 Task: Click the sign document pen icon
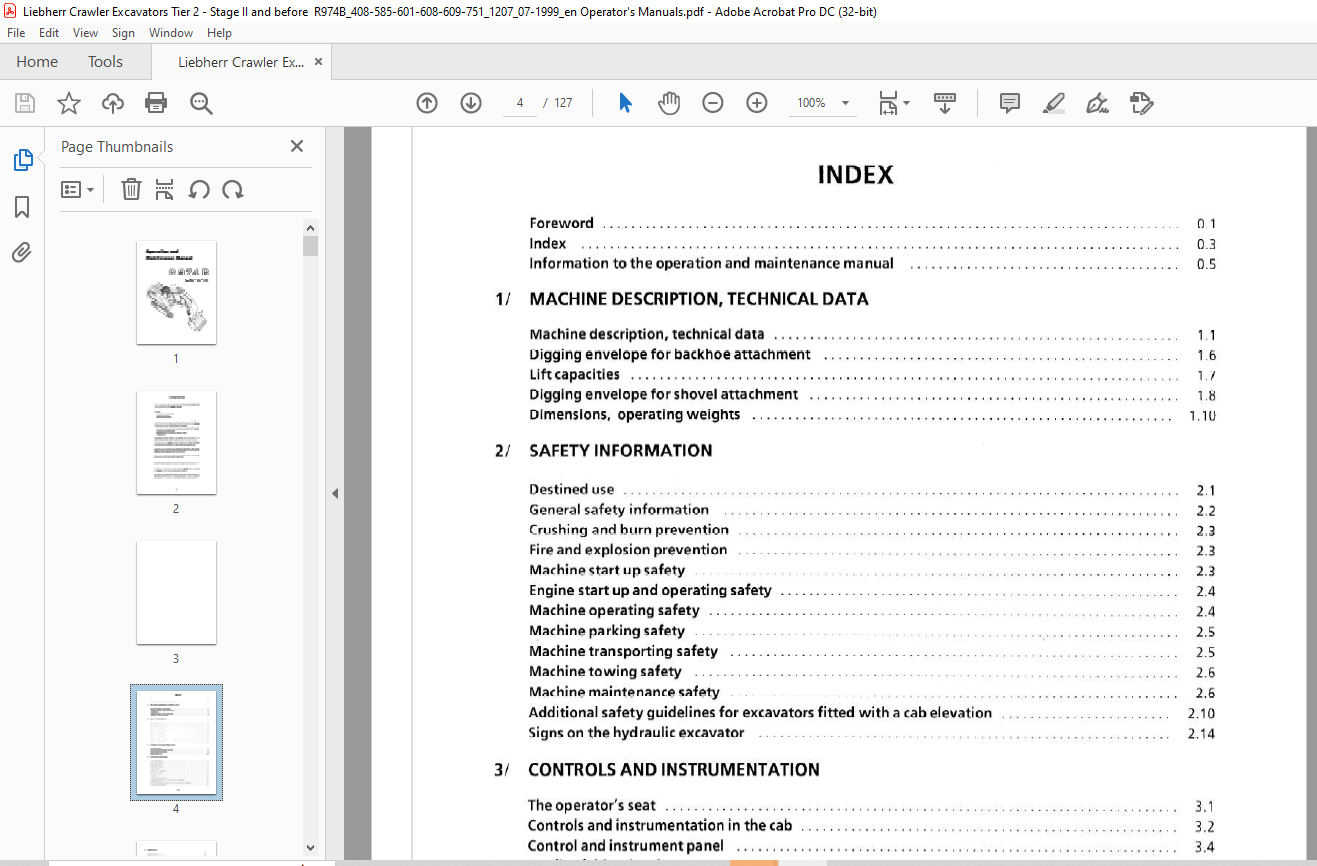coord(1097,103)
